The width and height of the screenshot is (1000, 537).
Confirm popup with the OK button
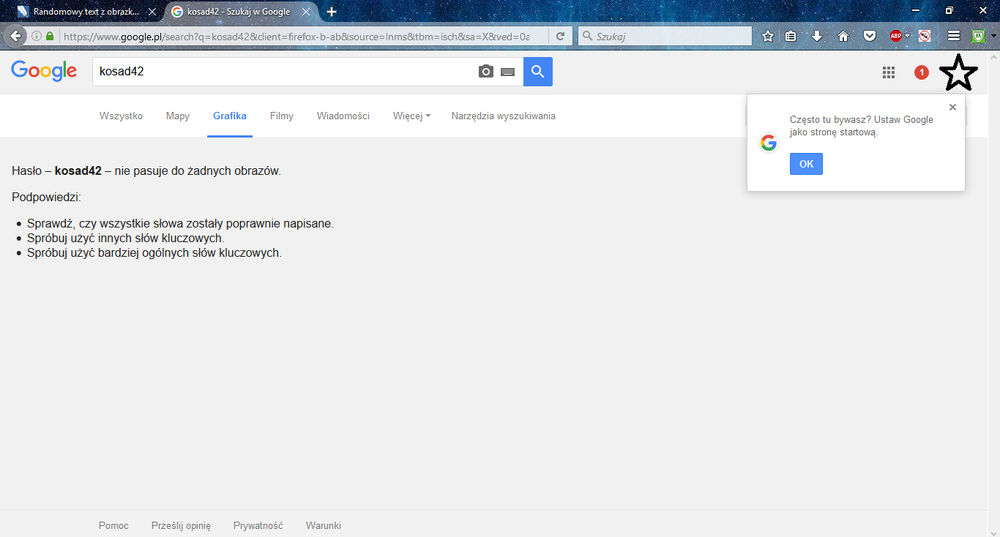tap(806, 164)
